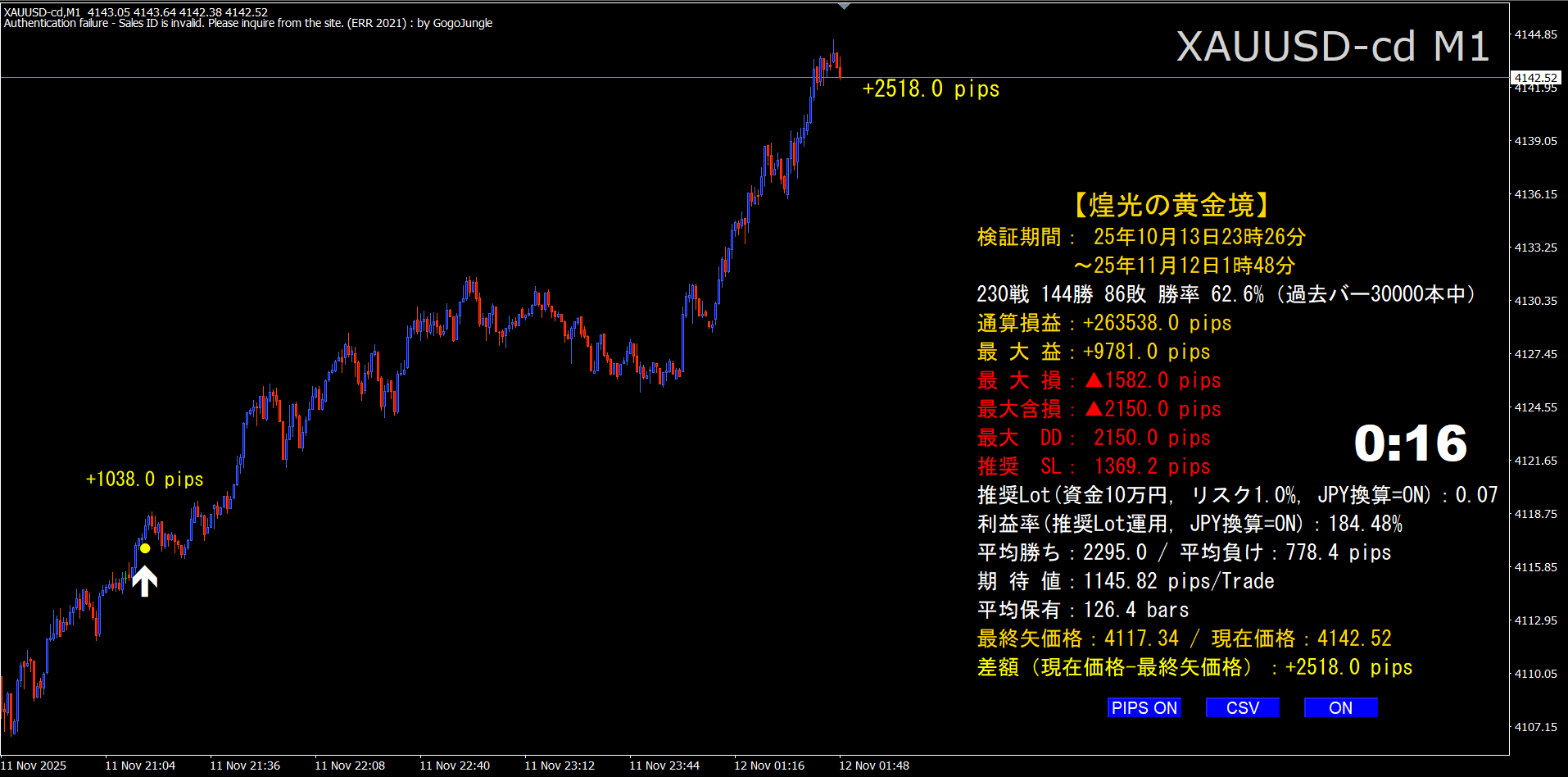Click the chart shift triangle at top
This screenshot has height=777, width=1568.
tap(844, 7)
